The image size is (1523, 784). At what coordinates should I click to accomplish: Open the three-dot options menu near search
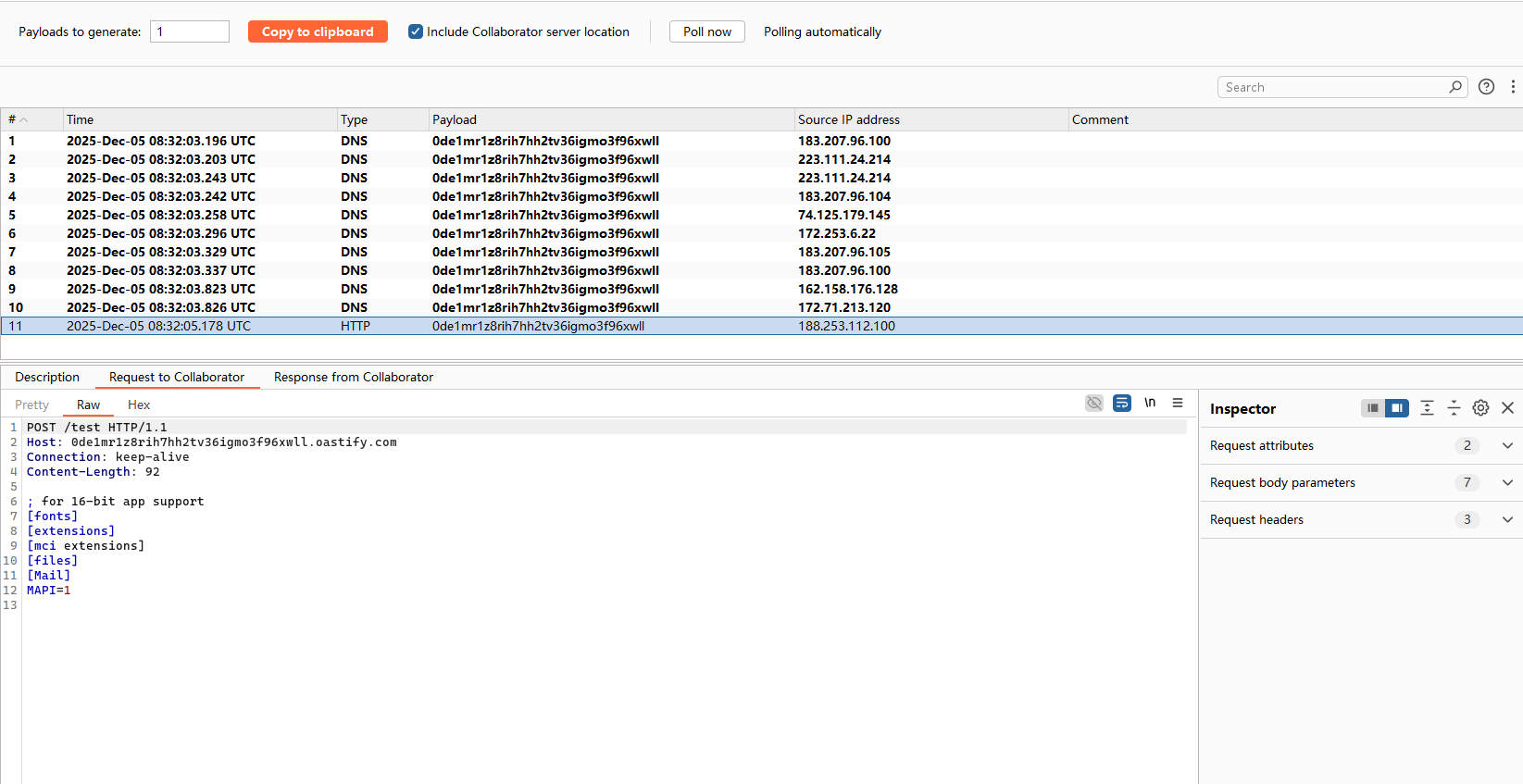1513,87
